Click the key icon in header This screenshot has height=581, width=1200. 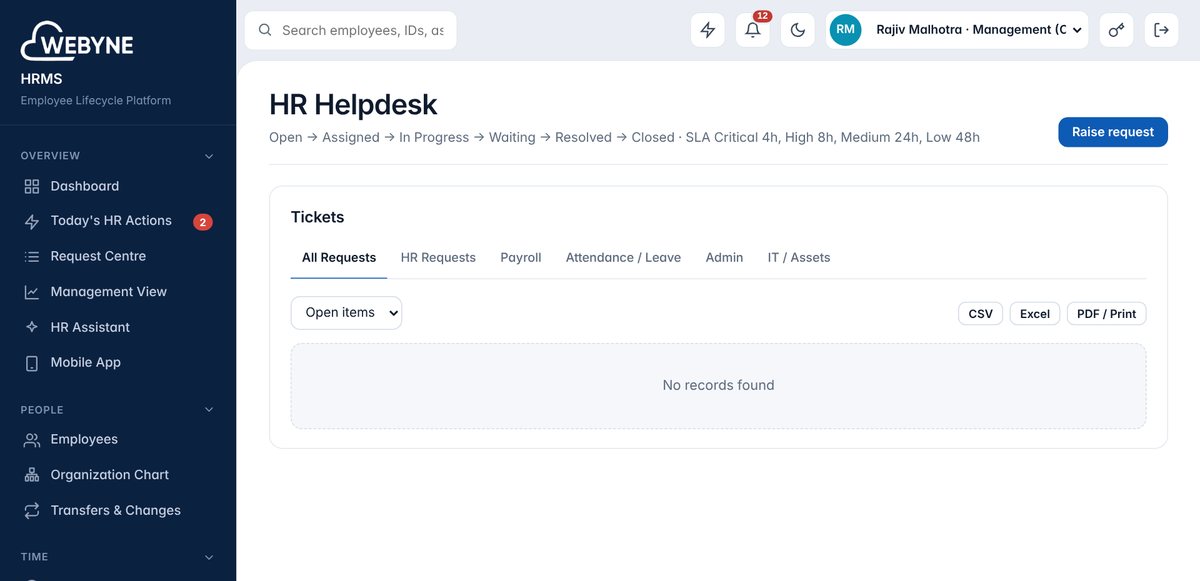[1116, 30]
